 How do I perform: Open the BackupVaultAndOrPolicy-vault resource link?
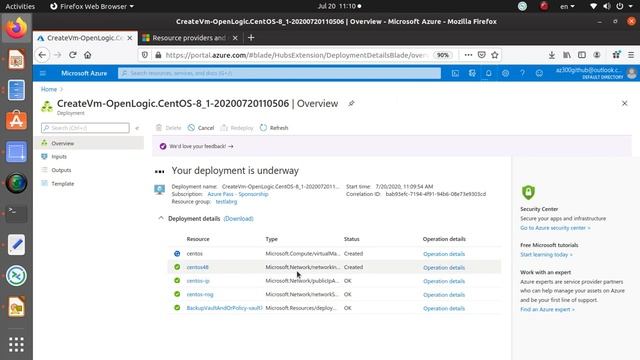point(224,308)
